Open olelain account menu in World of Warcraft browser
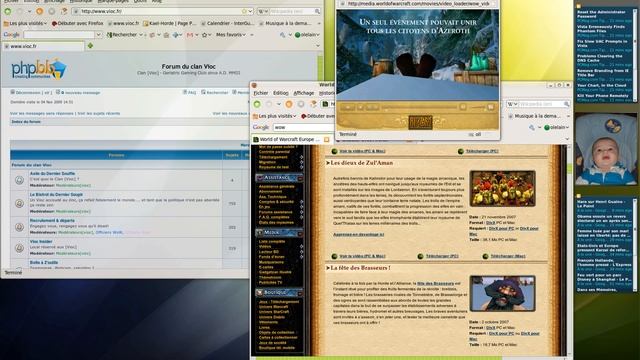The image size is (640, 360). tap(556, 127)
